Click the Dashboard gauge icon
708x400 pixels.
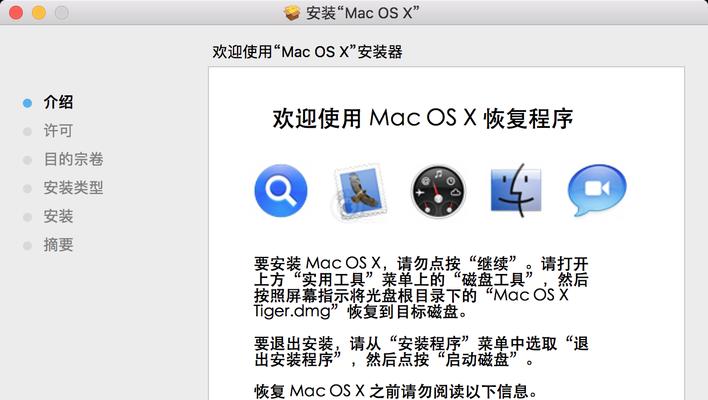point(438,191)
